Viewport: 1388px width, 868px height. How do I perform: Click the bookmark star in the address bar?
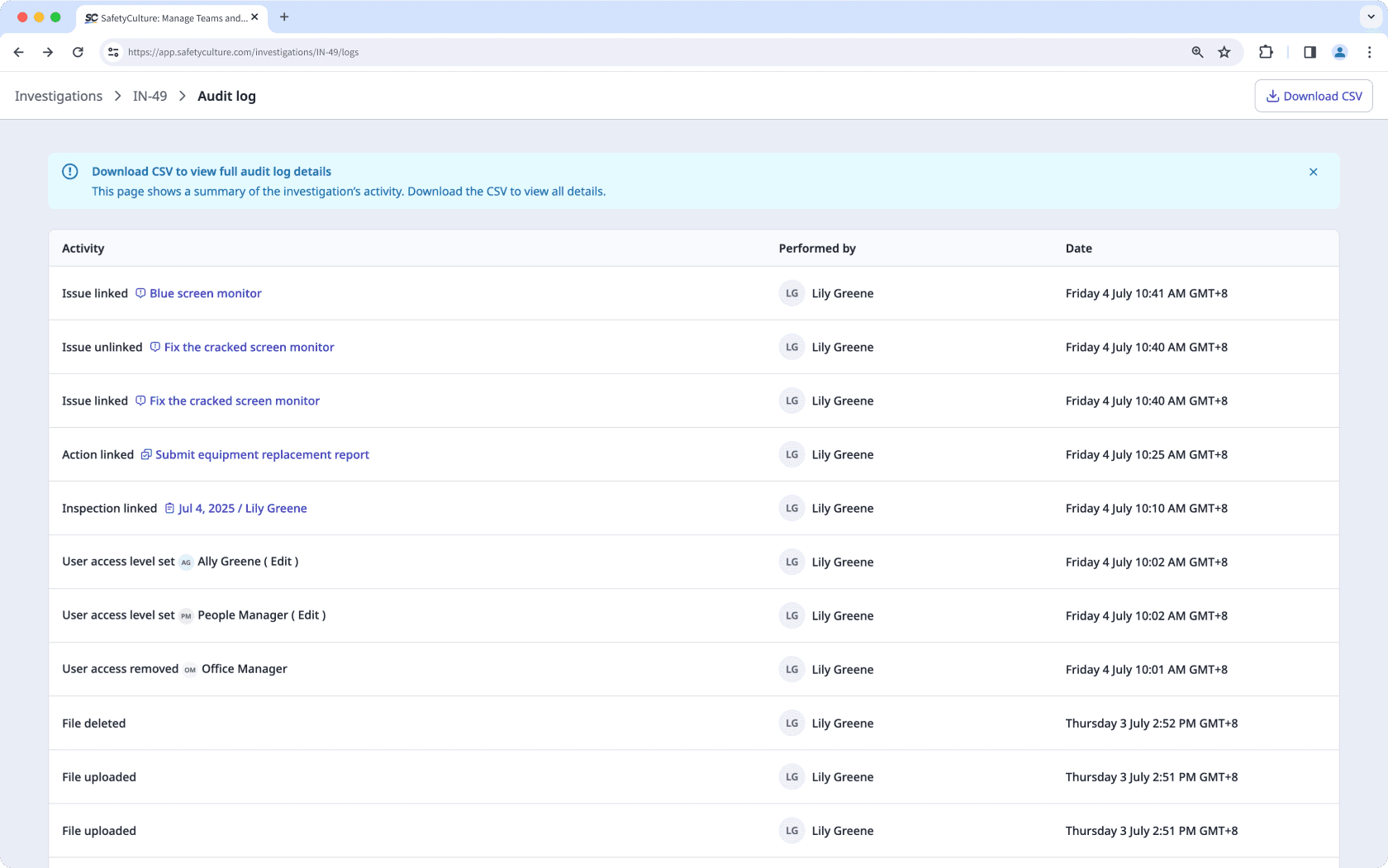pos(1224,52)
